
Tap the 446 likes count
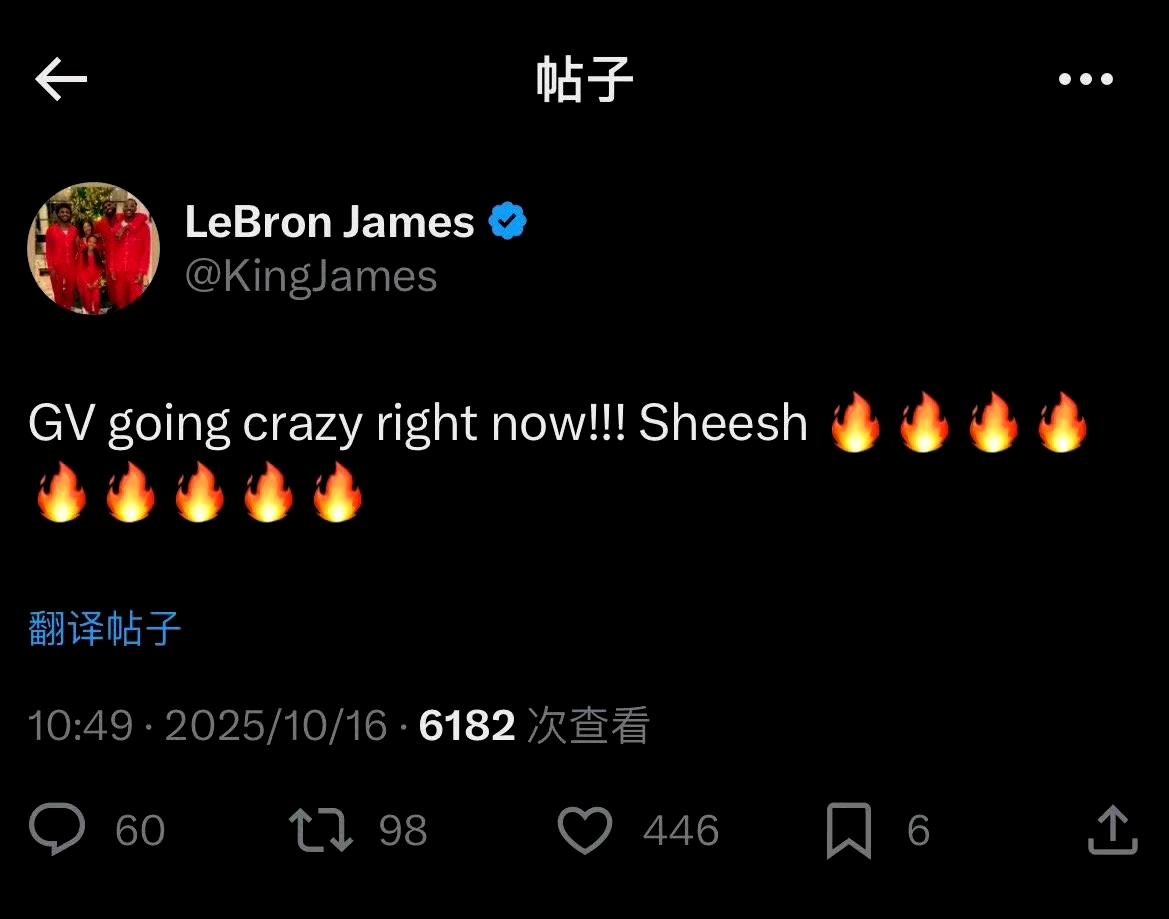coord(681,830)
